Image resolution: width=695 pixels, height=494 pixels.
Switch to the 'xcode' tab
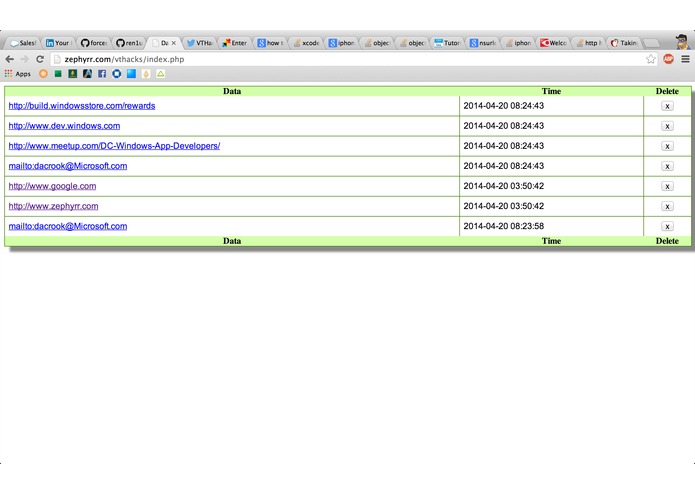306,43
